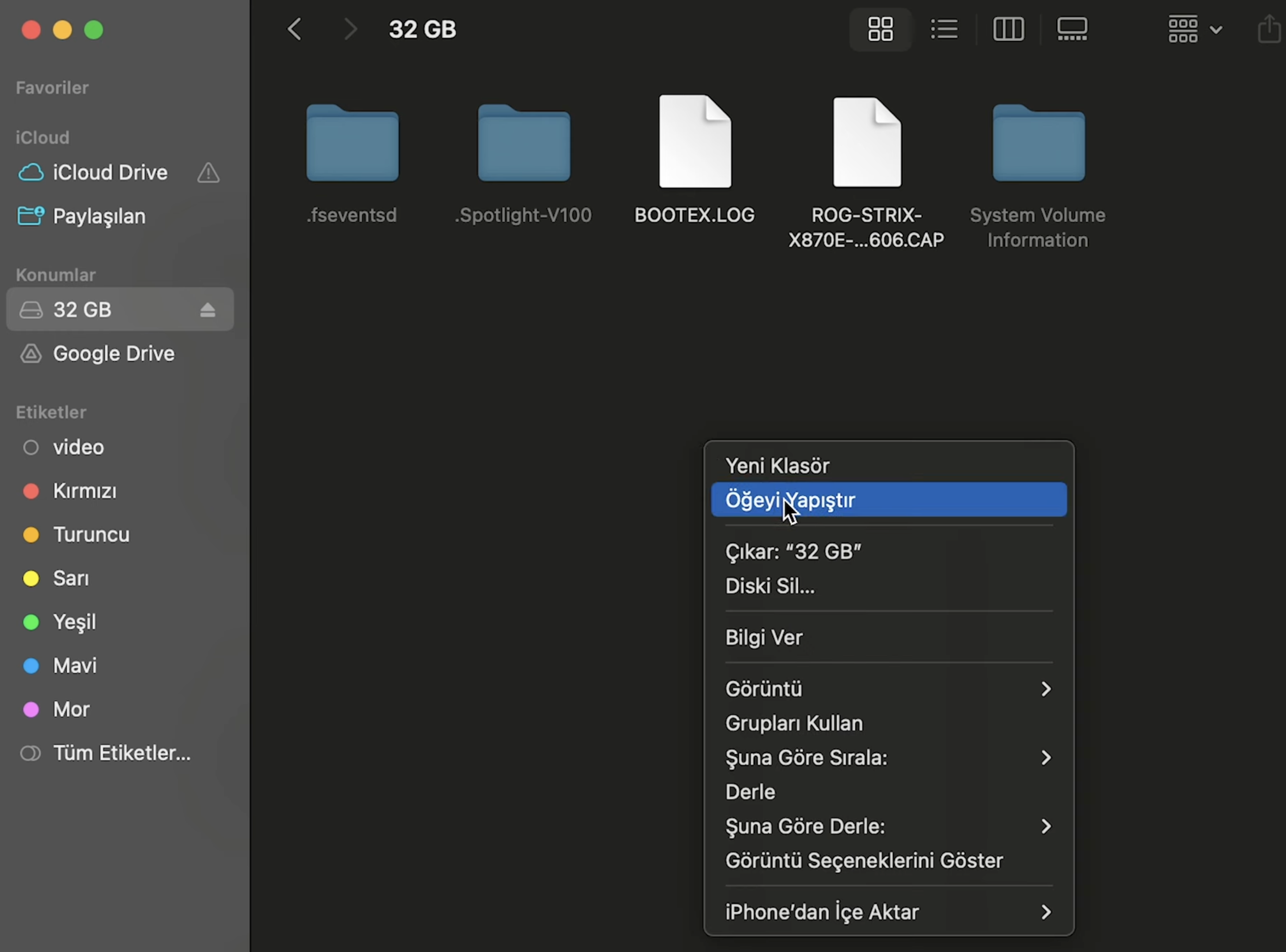Open Tüm Etiketler... in sidebar

point(121,753)
